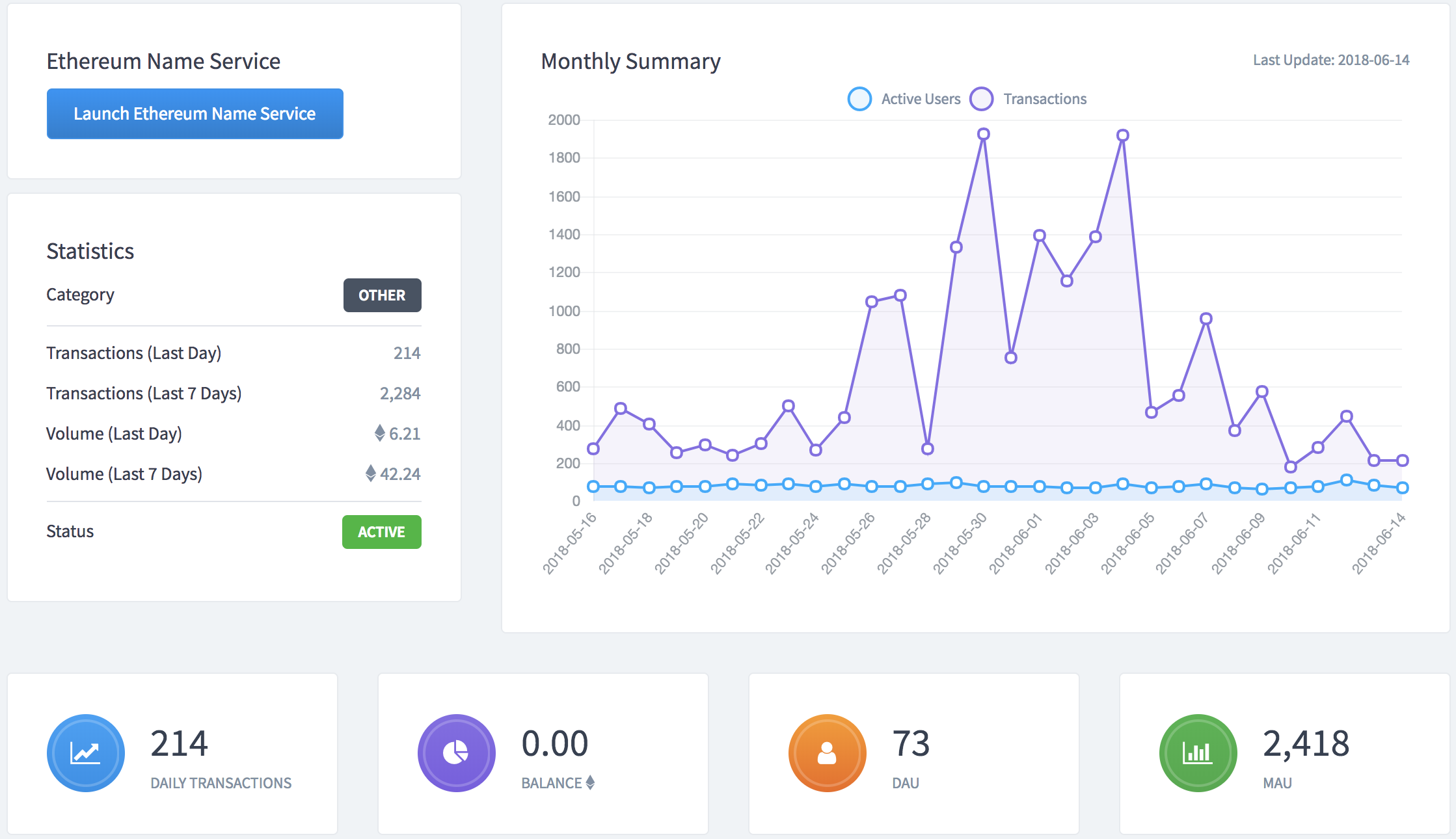Select the Transactions point on 2018-06-07
This screenshot has height=839, width=1456.
point(1206,319)
